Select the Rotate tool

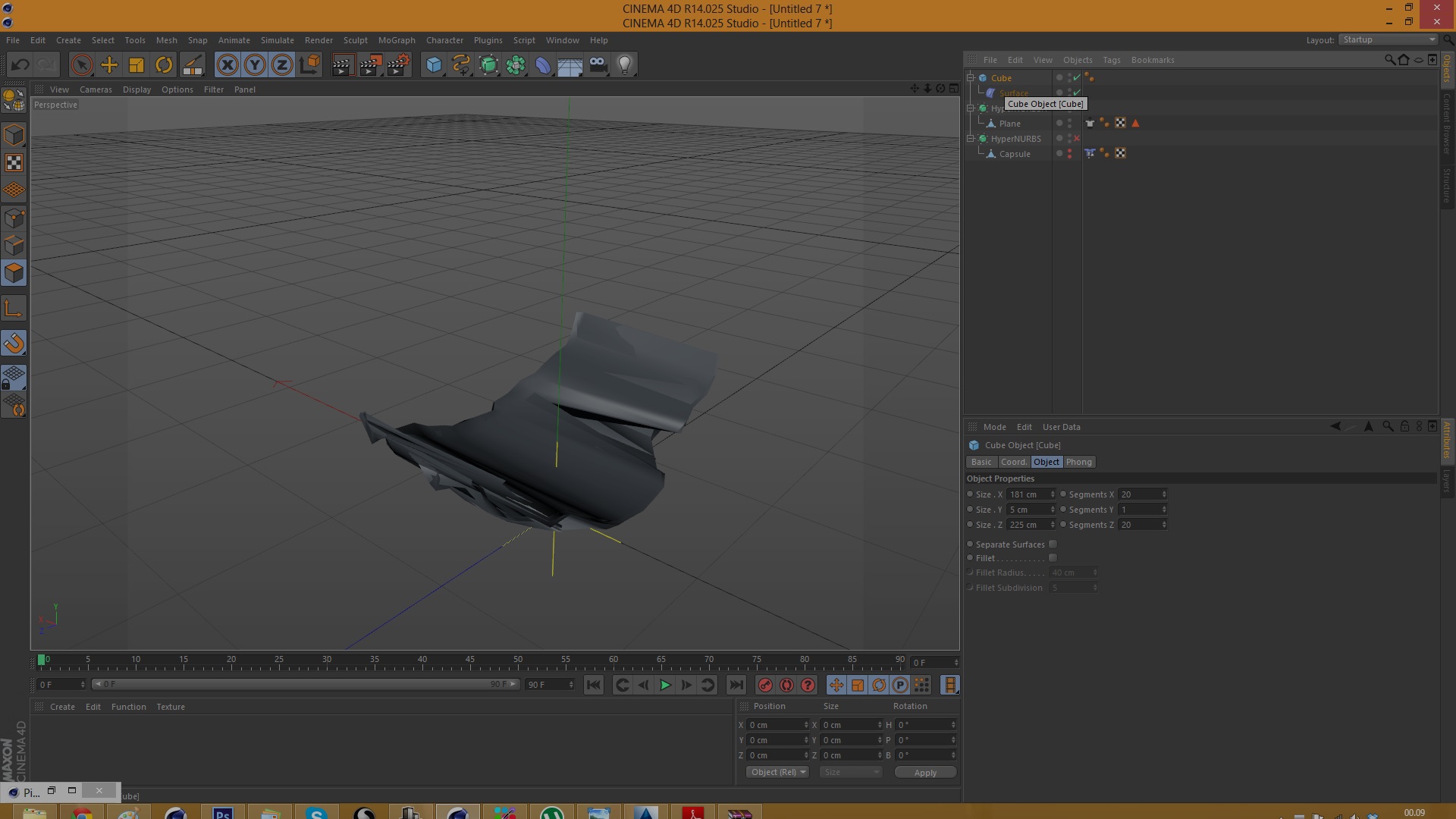(164, 65)
